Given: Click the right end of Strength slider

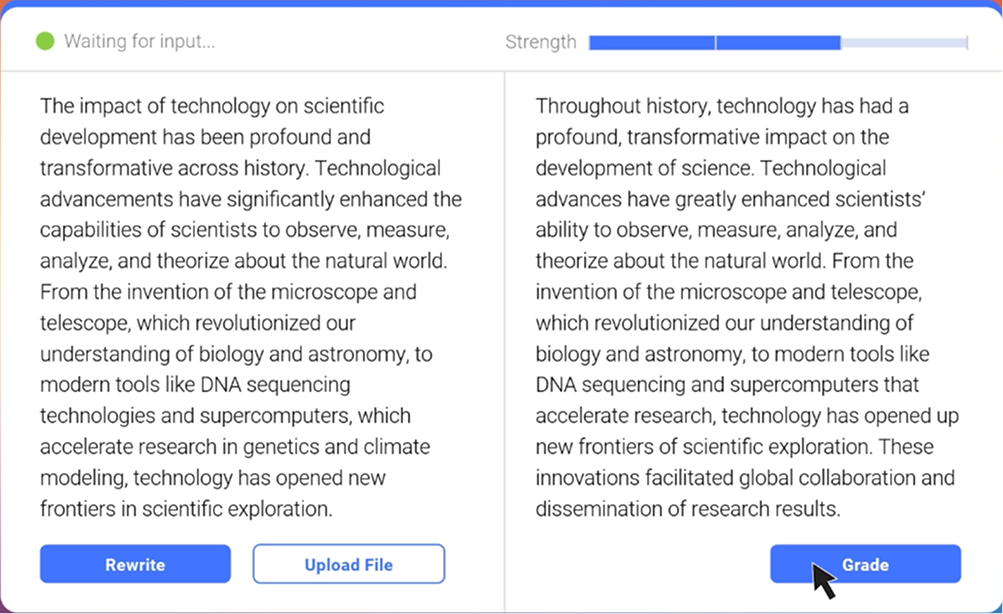Looking at the screenshot, I should [966, 43].
